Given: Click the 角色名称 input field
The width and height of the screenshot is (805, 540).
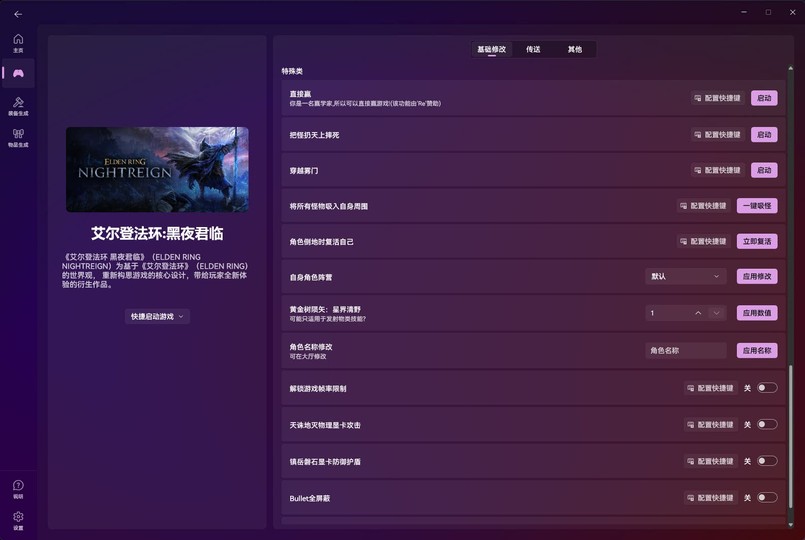Looking at the screenshot, I should (x=686, y=351).
